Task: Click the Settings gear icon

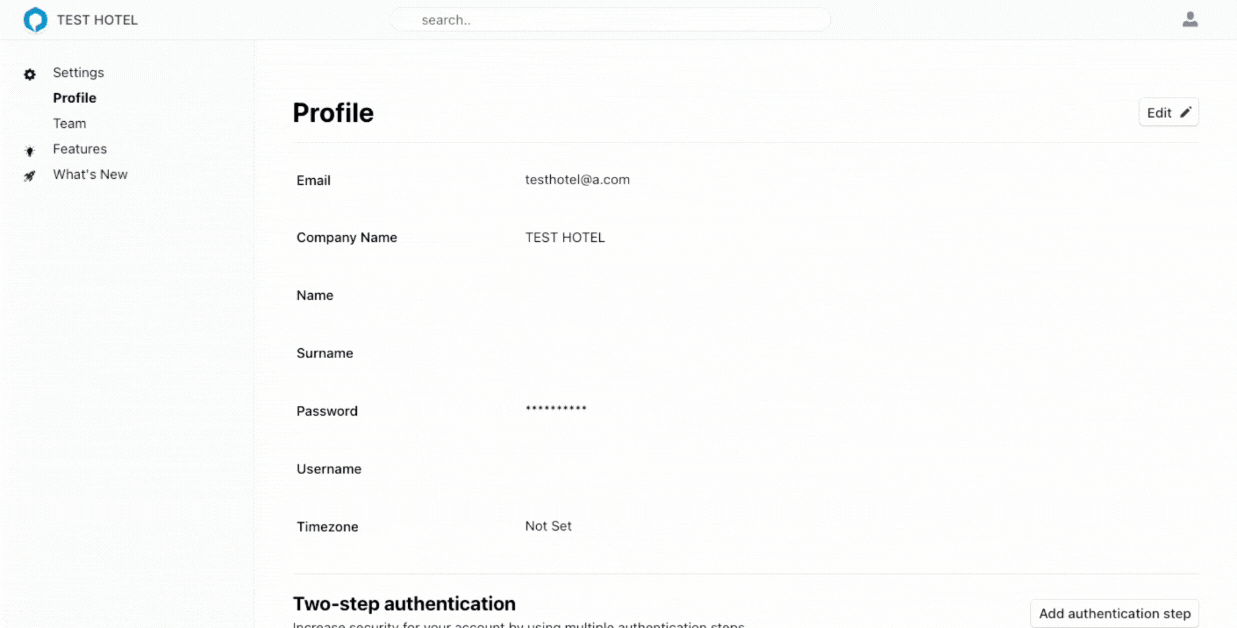Action: click(30, 74)
